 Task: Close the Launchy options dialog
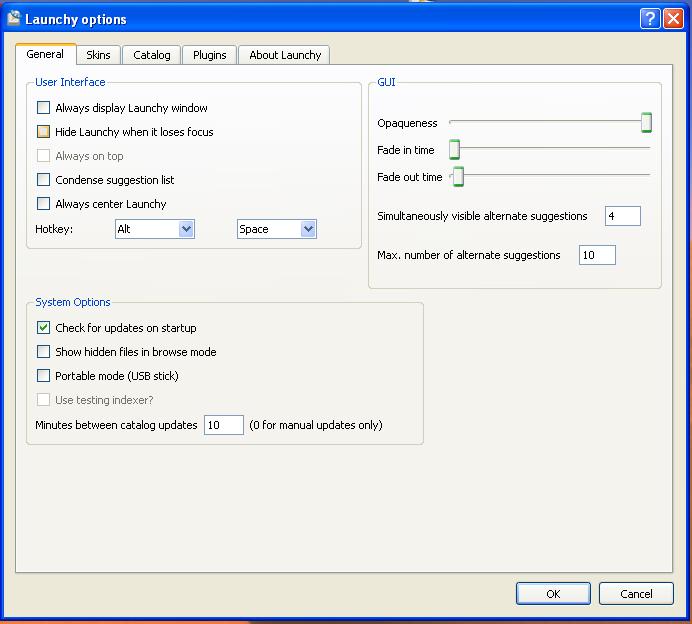tap(673, 19)
